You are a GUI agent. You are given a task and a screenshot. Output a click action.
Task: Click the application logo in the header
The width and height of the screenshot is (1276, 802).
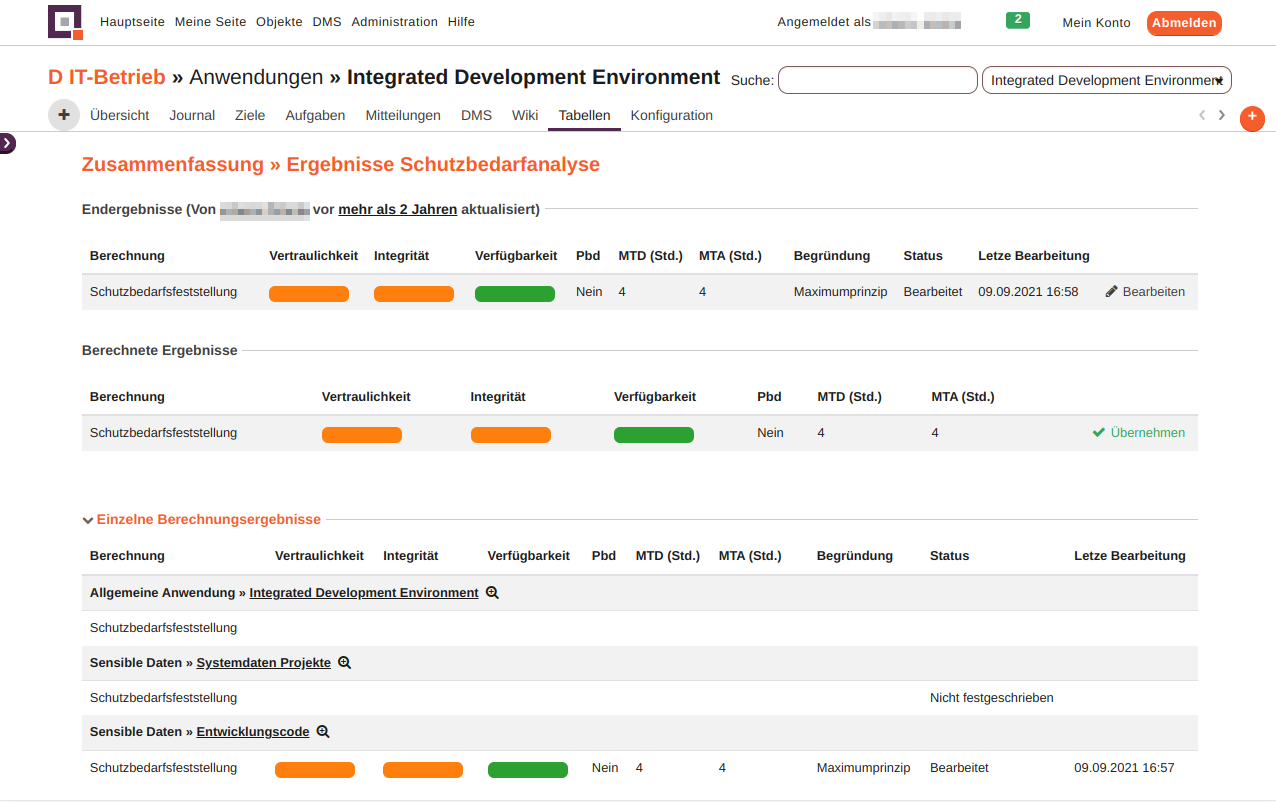(65, 22)
